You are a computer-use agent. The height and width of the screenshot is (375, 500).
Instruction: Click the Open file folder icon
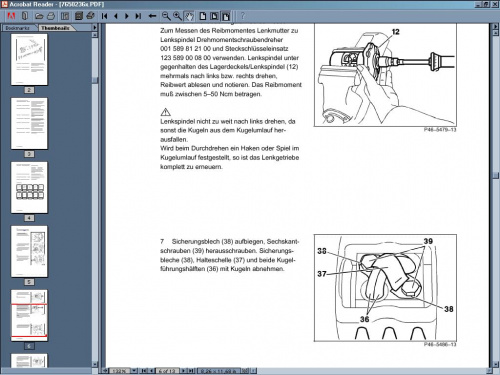click(39, 16)
